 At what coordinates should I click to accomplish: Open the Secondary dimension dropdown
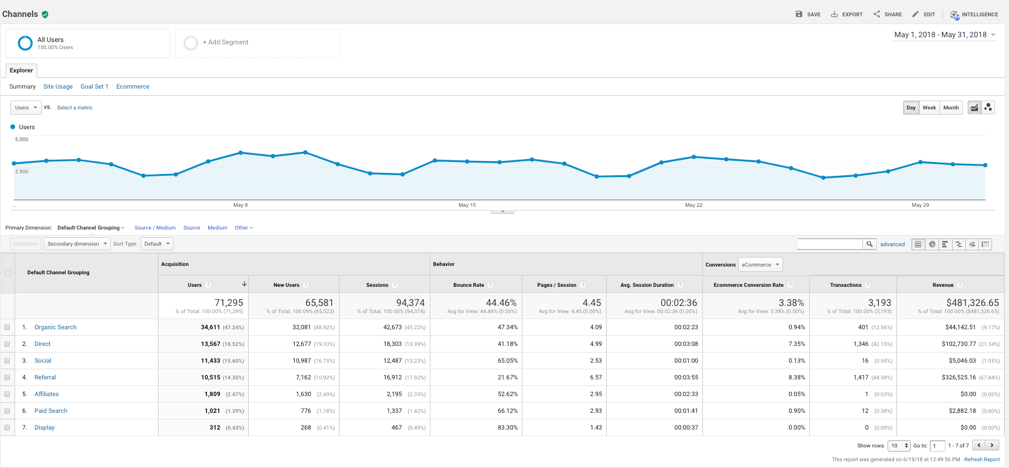point(77,244)
